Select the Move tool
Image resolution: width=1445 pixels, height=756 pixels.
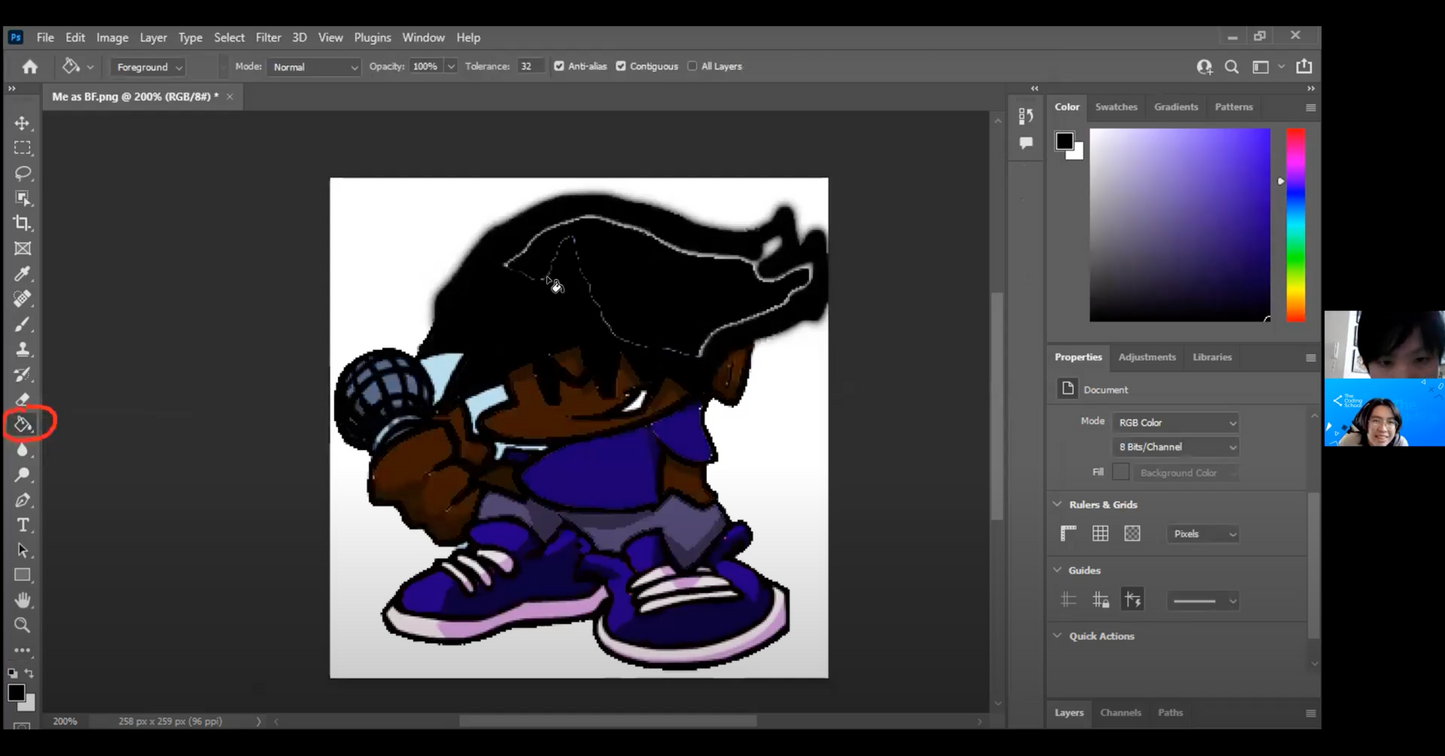pos(22,123)
